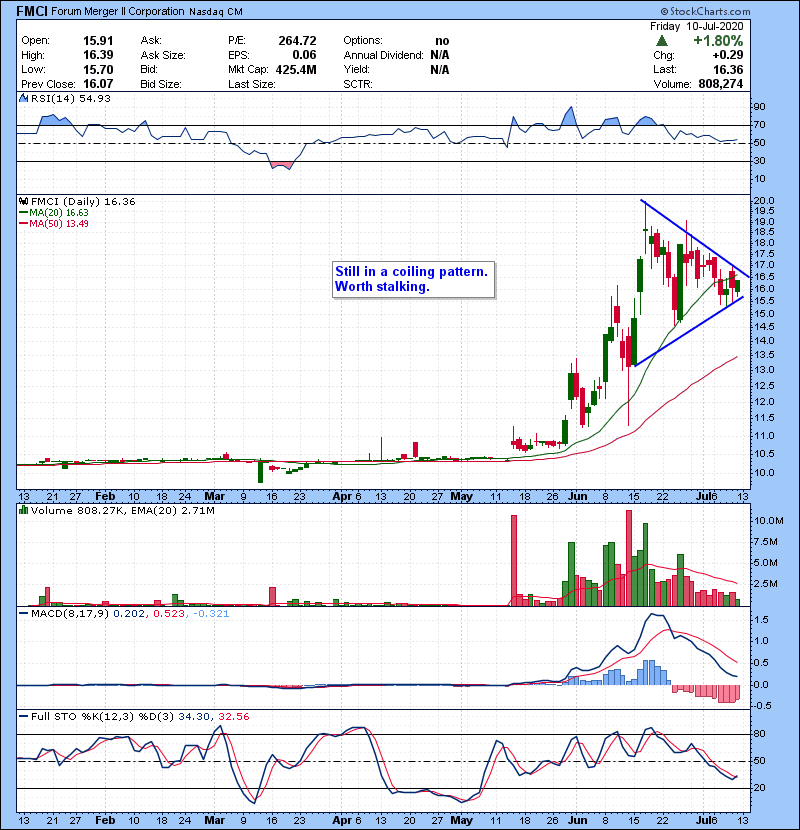Click the green up-arrow change indicator
Screen dimensions: 800x830
point(662,40)
